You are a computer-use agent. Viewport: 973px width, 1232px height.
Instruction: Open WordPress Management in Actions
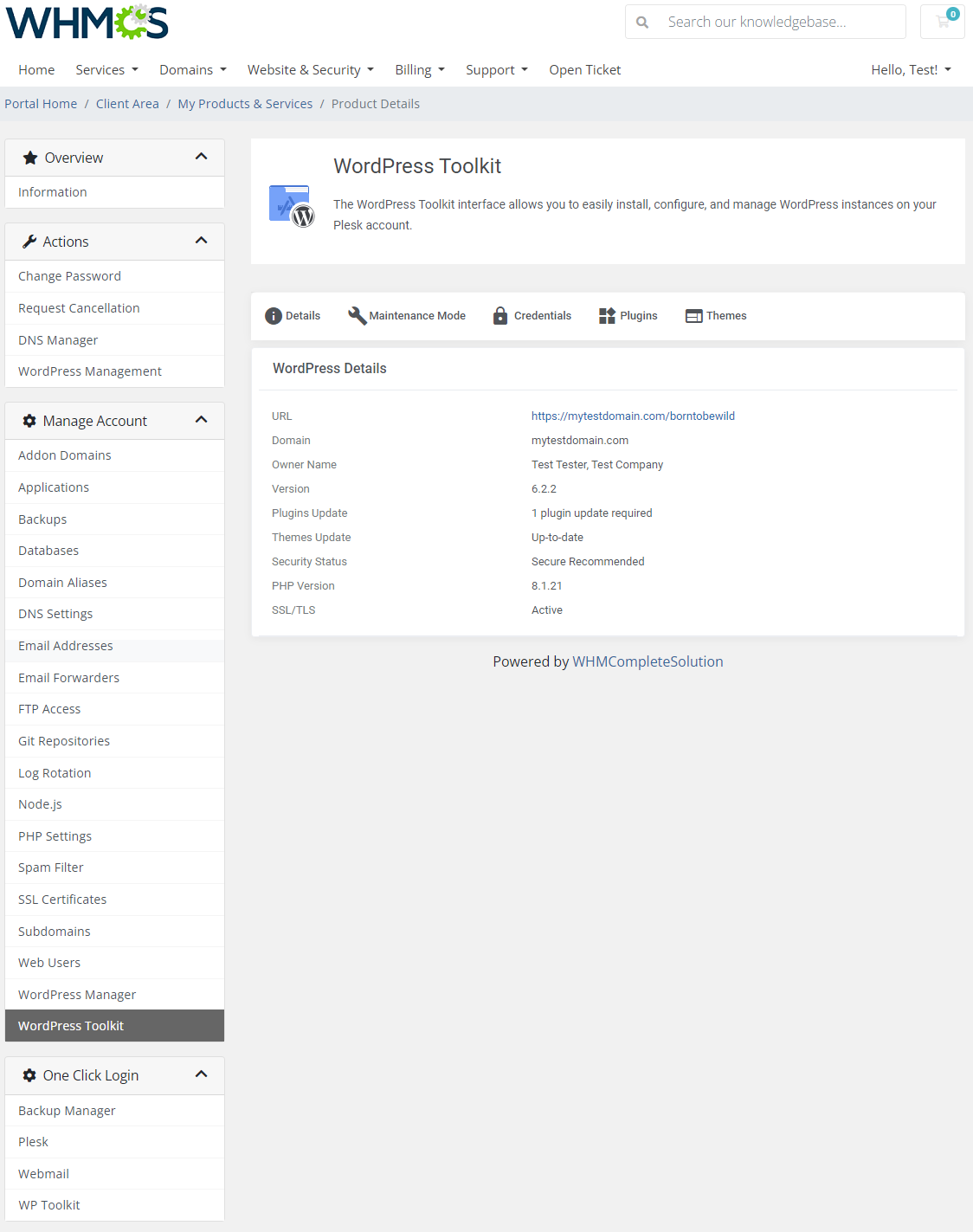114,371
